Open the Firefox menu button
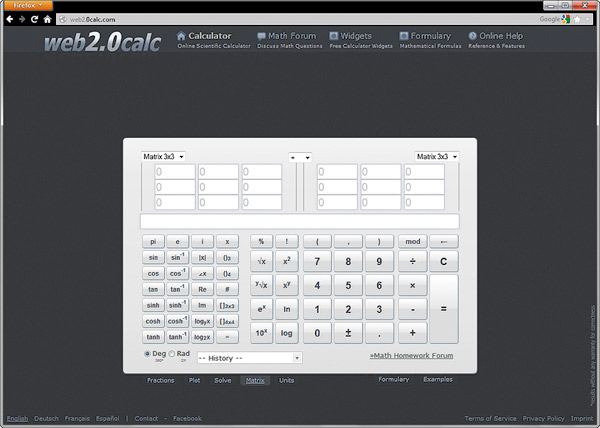 pos(29,5)
